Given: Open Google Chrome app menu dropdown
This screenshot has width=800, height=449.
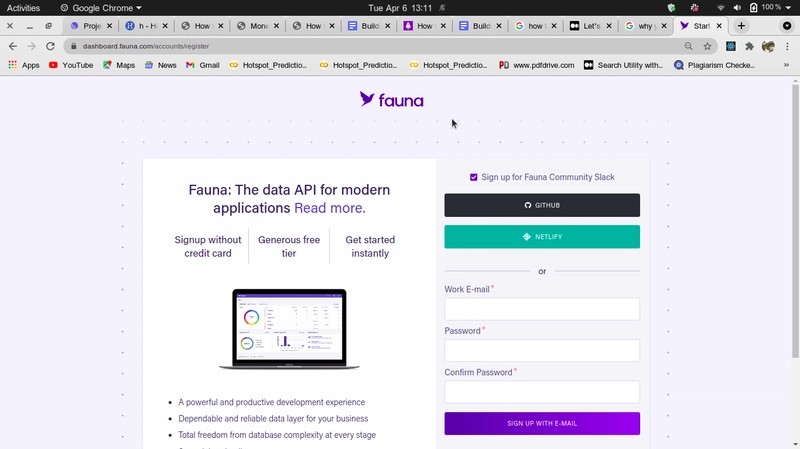Looking at the screenshot, I should click(101, 8).
